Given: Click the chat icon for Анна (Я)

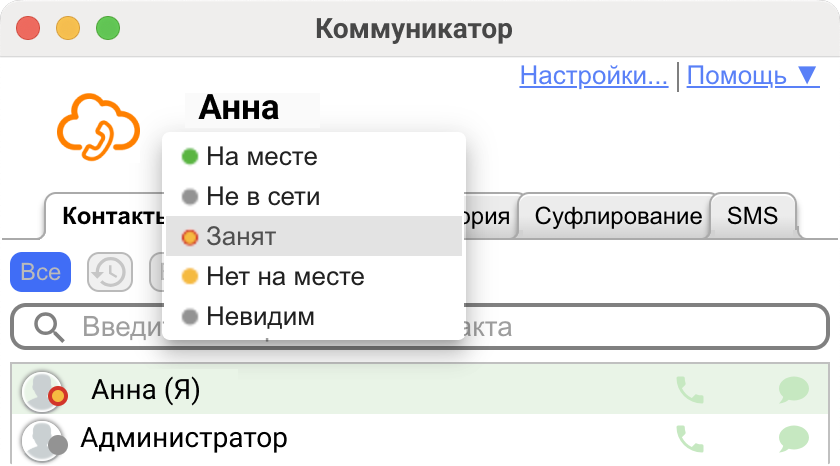Looking at the screenshot, I should click(x=793, y=389).
